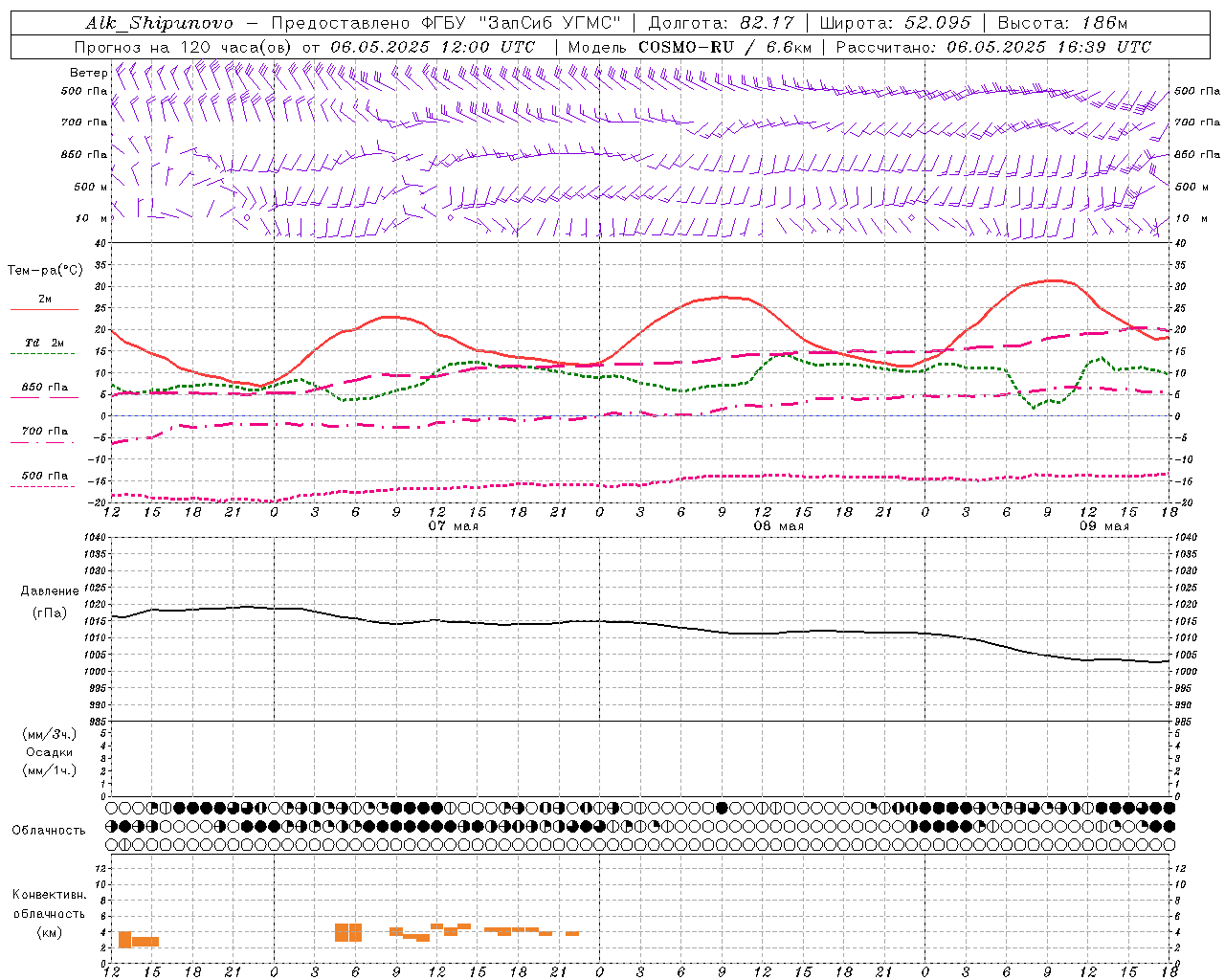Click the Рассчитано: 06.05.2025 16:39 UTC timestamp
The height and width of the screenshot is (980, 1225).
pos(993,47)
